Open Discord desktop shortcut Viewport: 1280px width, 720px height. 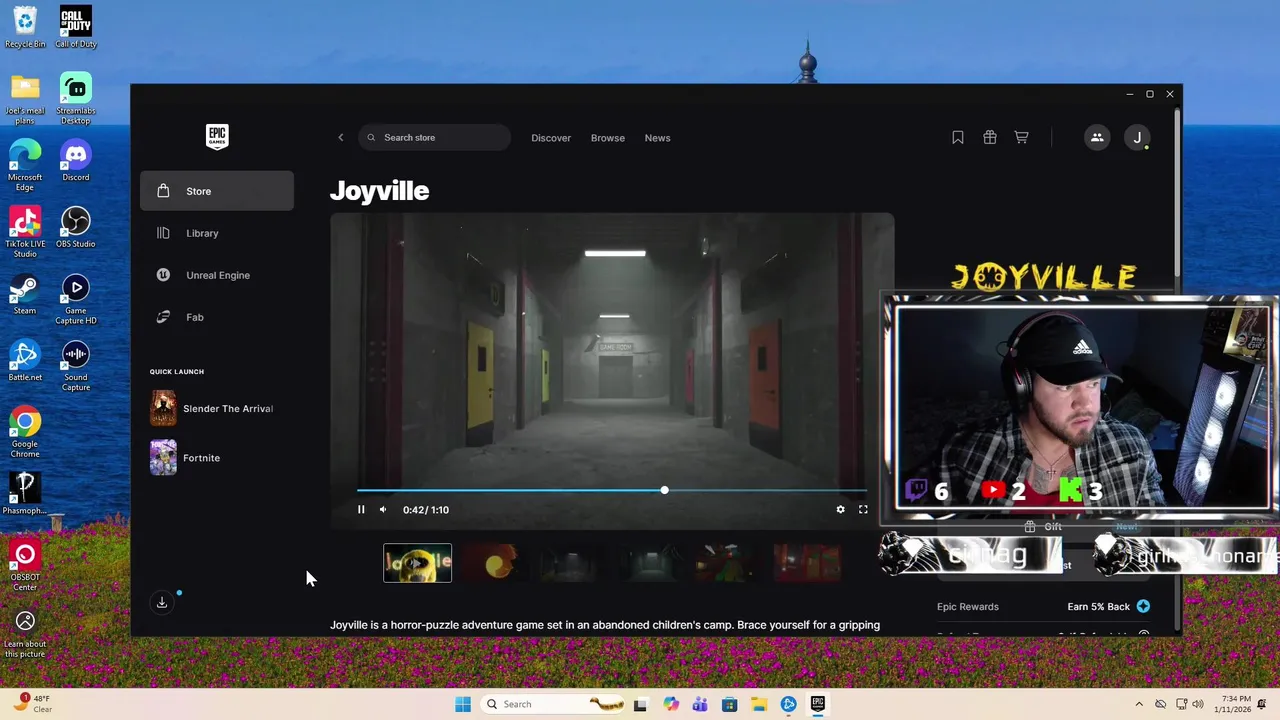click(76, 162)
